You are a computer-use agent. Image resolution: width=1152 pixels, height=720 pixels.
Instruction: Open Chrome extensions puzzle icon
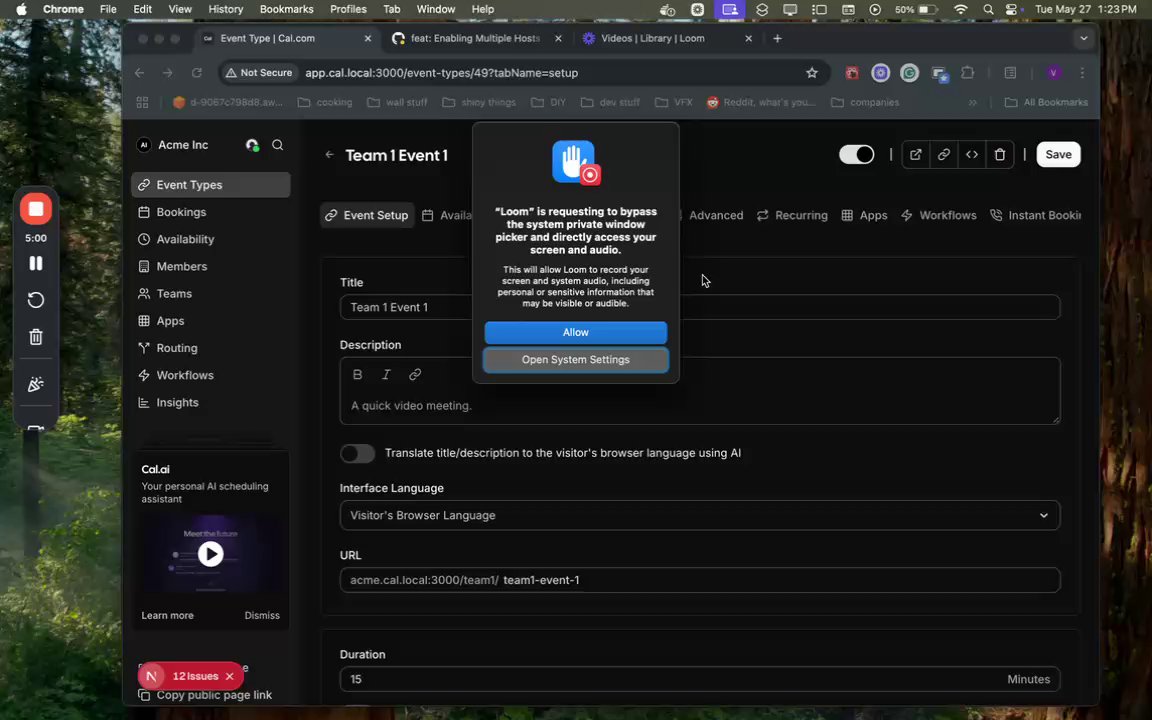(x=968, y=73)
